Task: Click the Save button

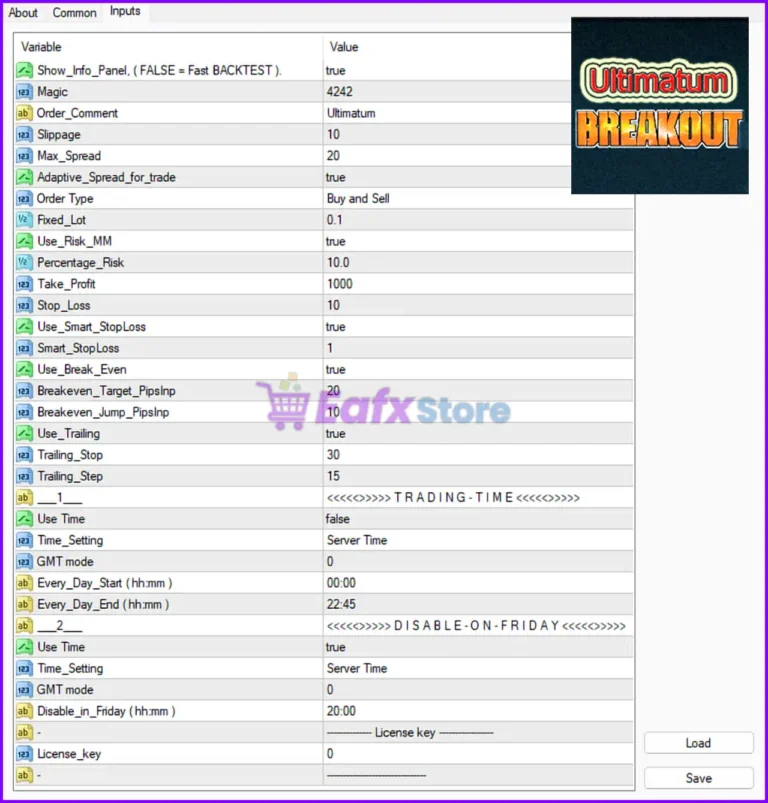Action: tap(698, 778)
